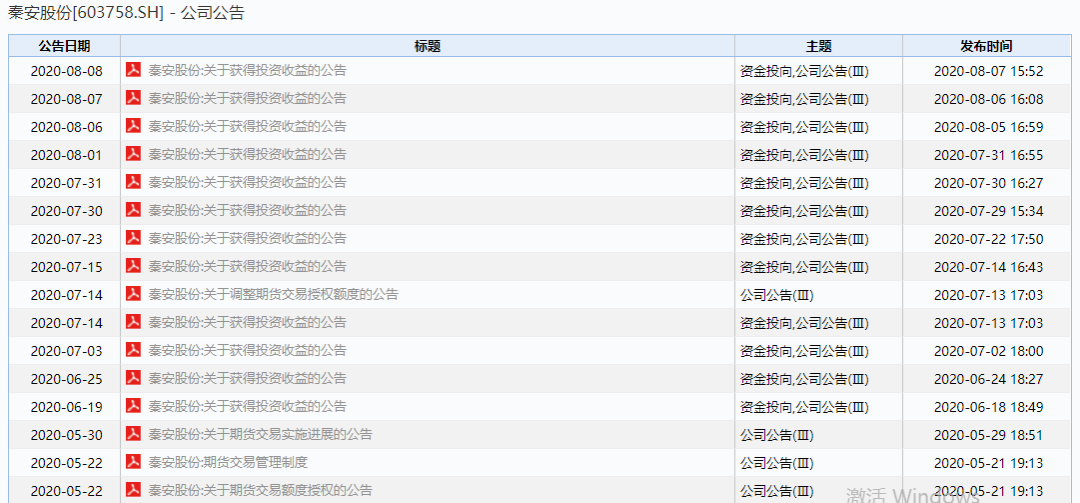Open 2020-08-07 关于获得投资收益的公告 title link

coord(247,99)
